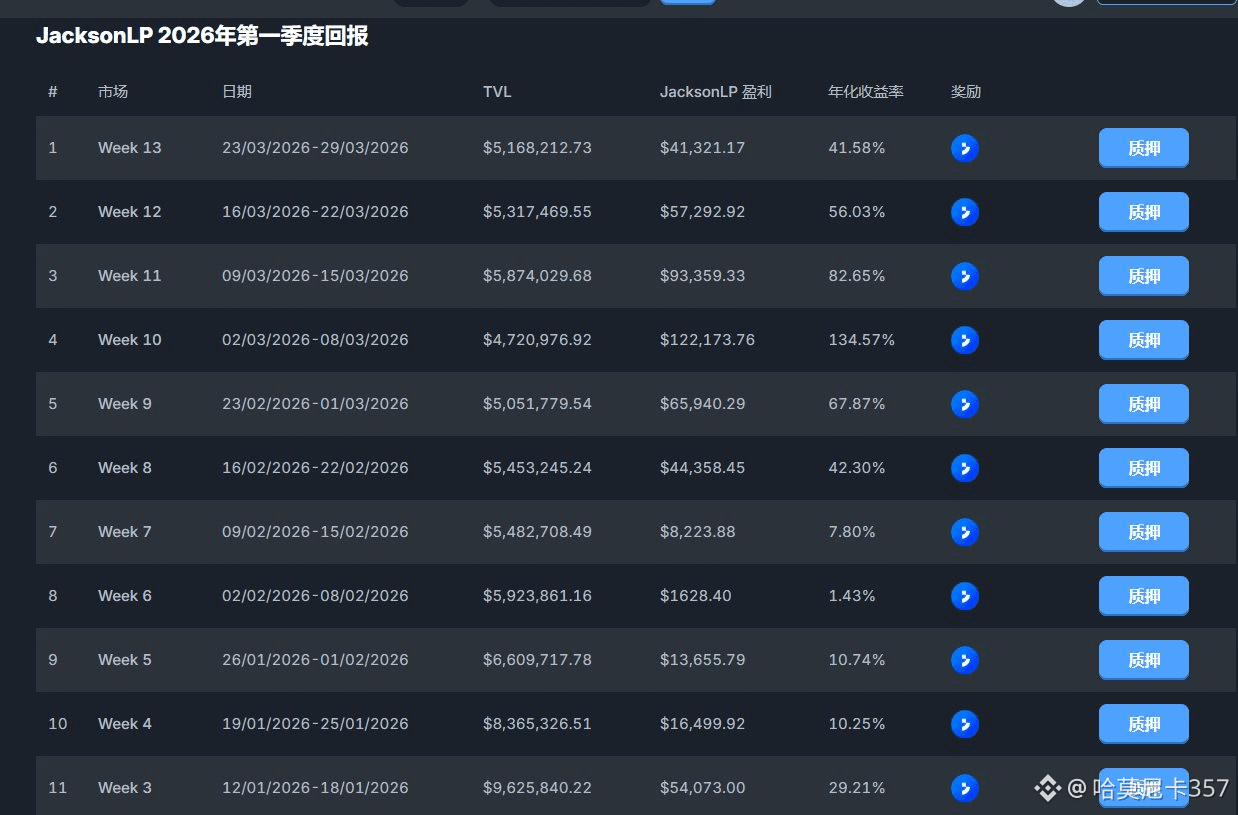Click the 奖励 column header

pos(966,92)
